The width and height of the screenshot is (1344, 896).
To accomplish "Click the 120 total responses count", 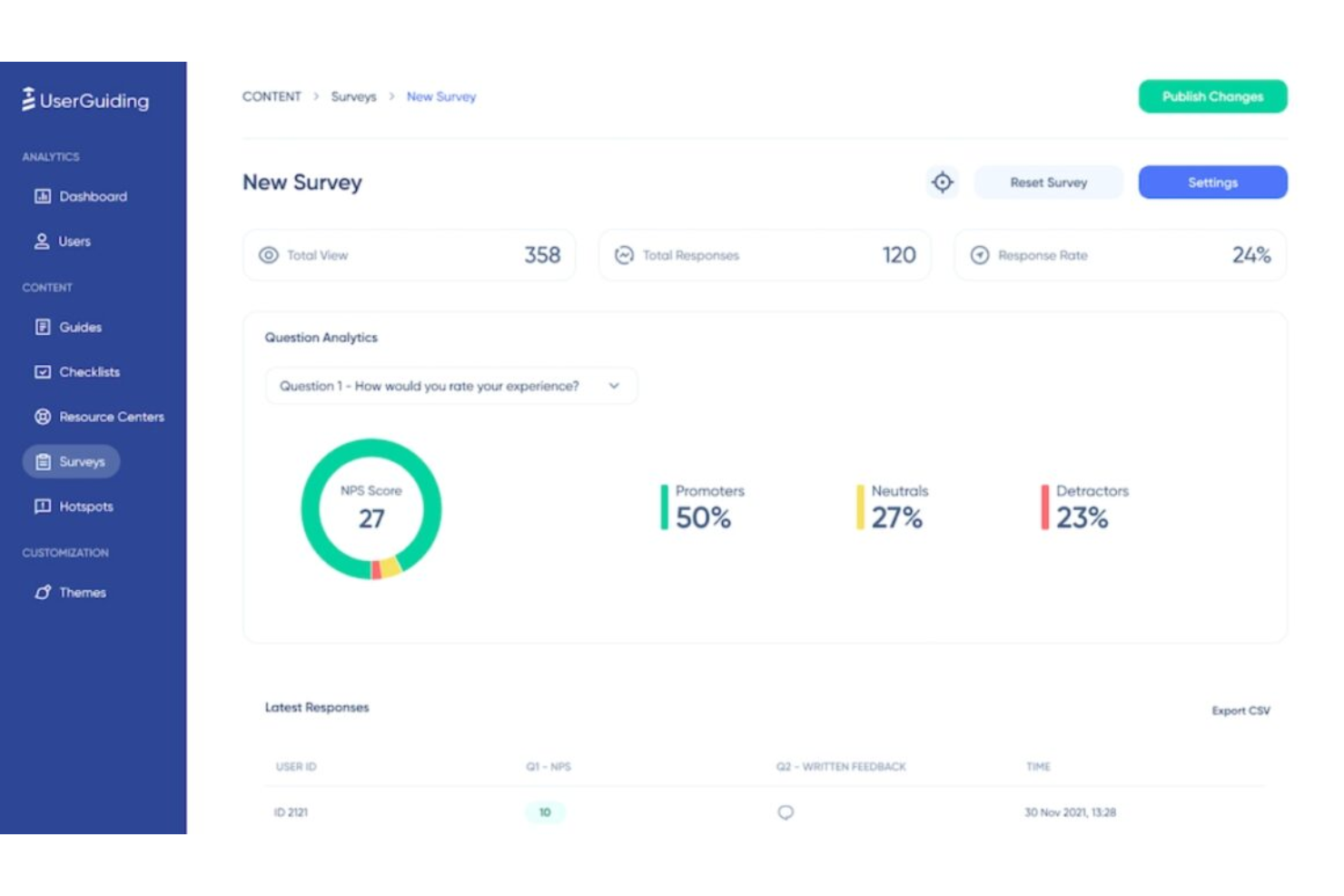I will pyautogui.click(x=899, y=255).
